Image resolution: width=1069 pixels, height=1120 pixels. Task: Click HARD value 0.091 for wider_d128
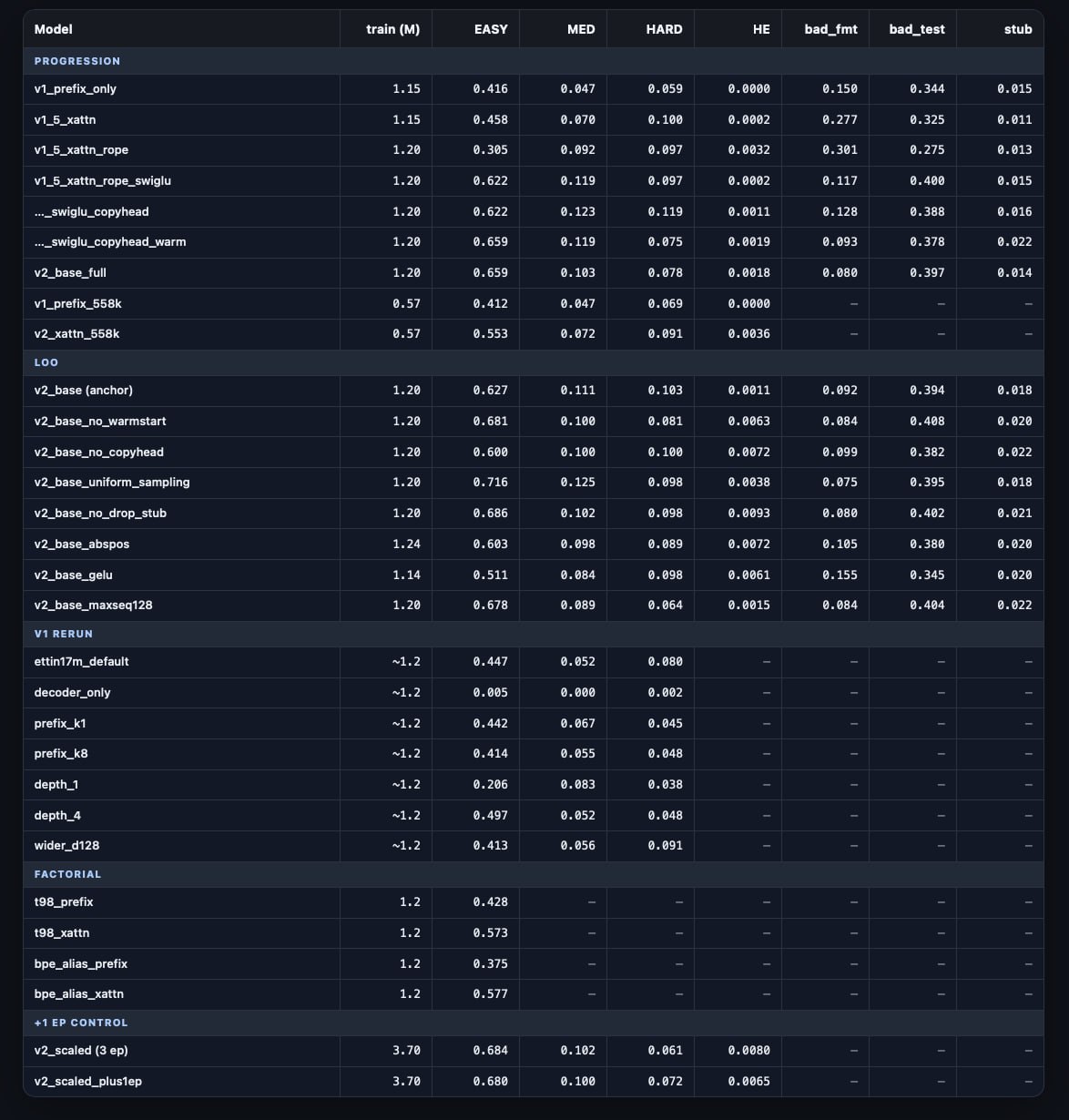(x=666, y=846)
